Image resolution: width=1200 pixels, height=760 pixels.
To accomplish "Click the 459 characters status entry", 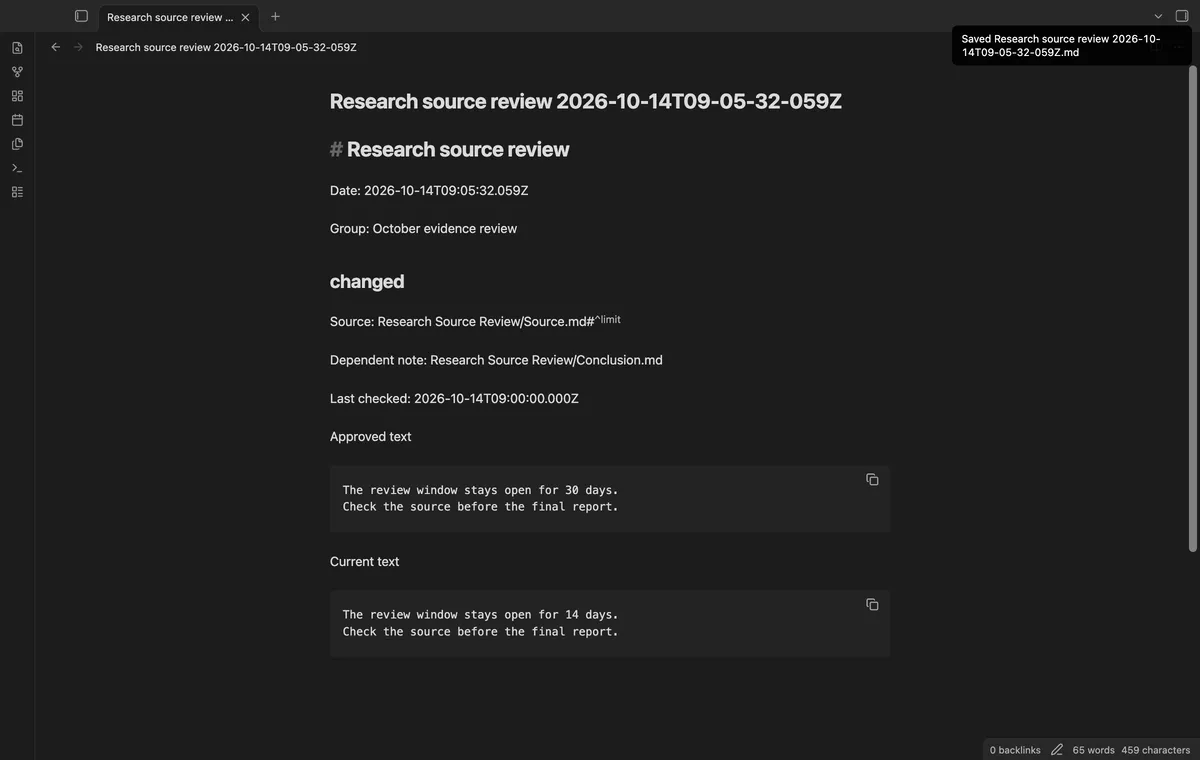I will tap(1156, 750).
